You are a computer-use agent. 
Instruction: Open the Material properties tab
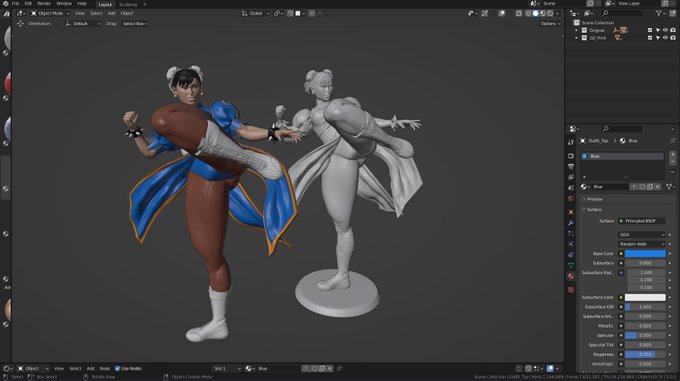point(571,276)
